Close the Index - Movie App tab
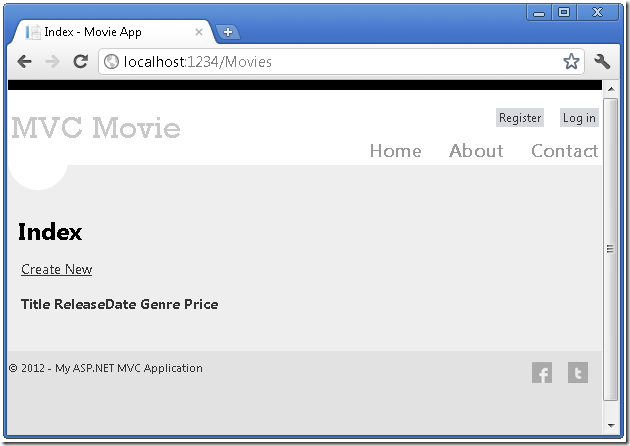Screen dimensions: 630x446 click(198, 32)
